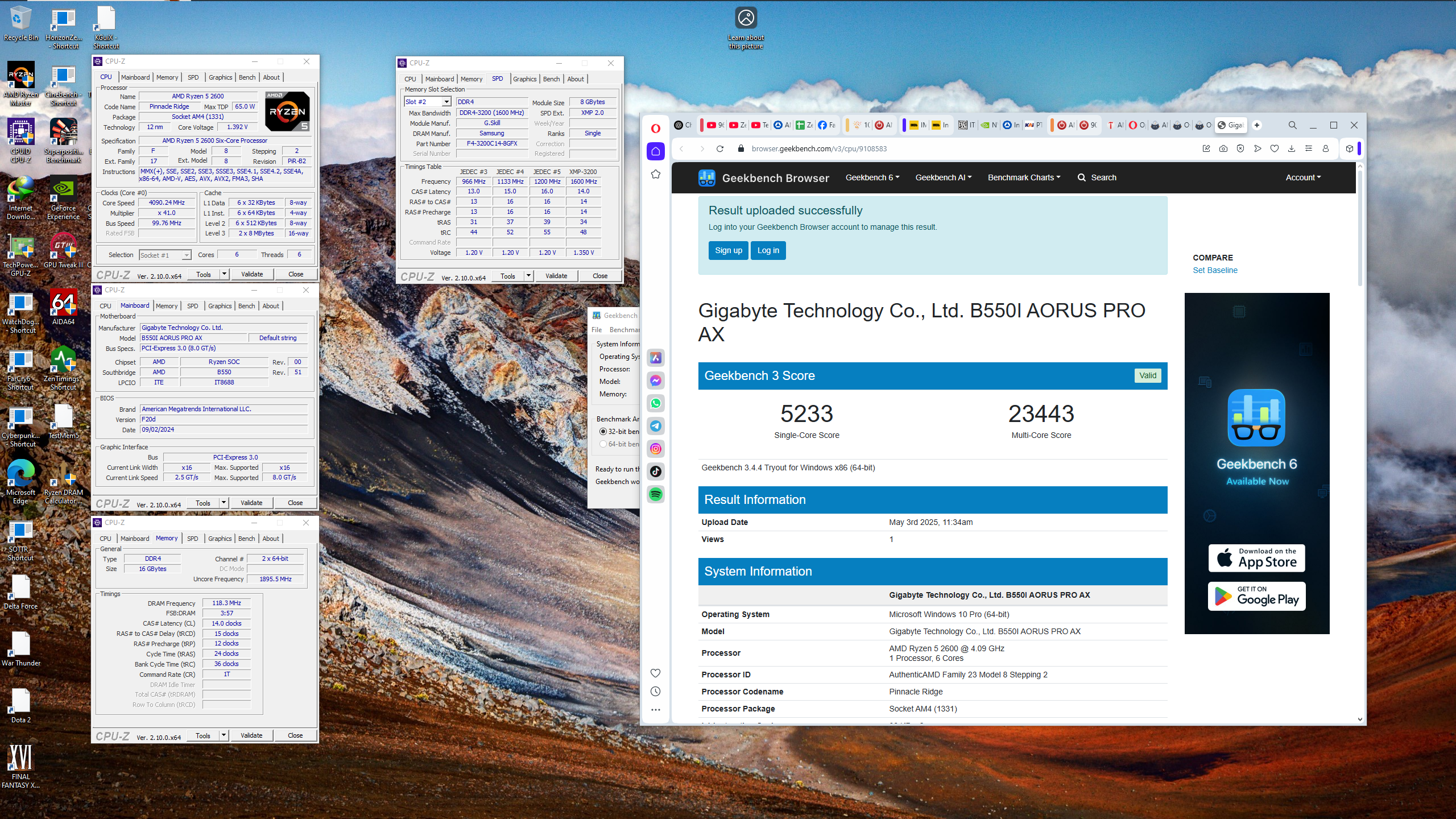
Task: Switch to Graphics tab in SPD CPU-Z window
Action: click(x=524, y=79)
